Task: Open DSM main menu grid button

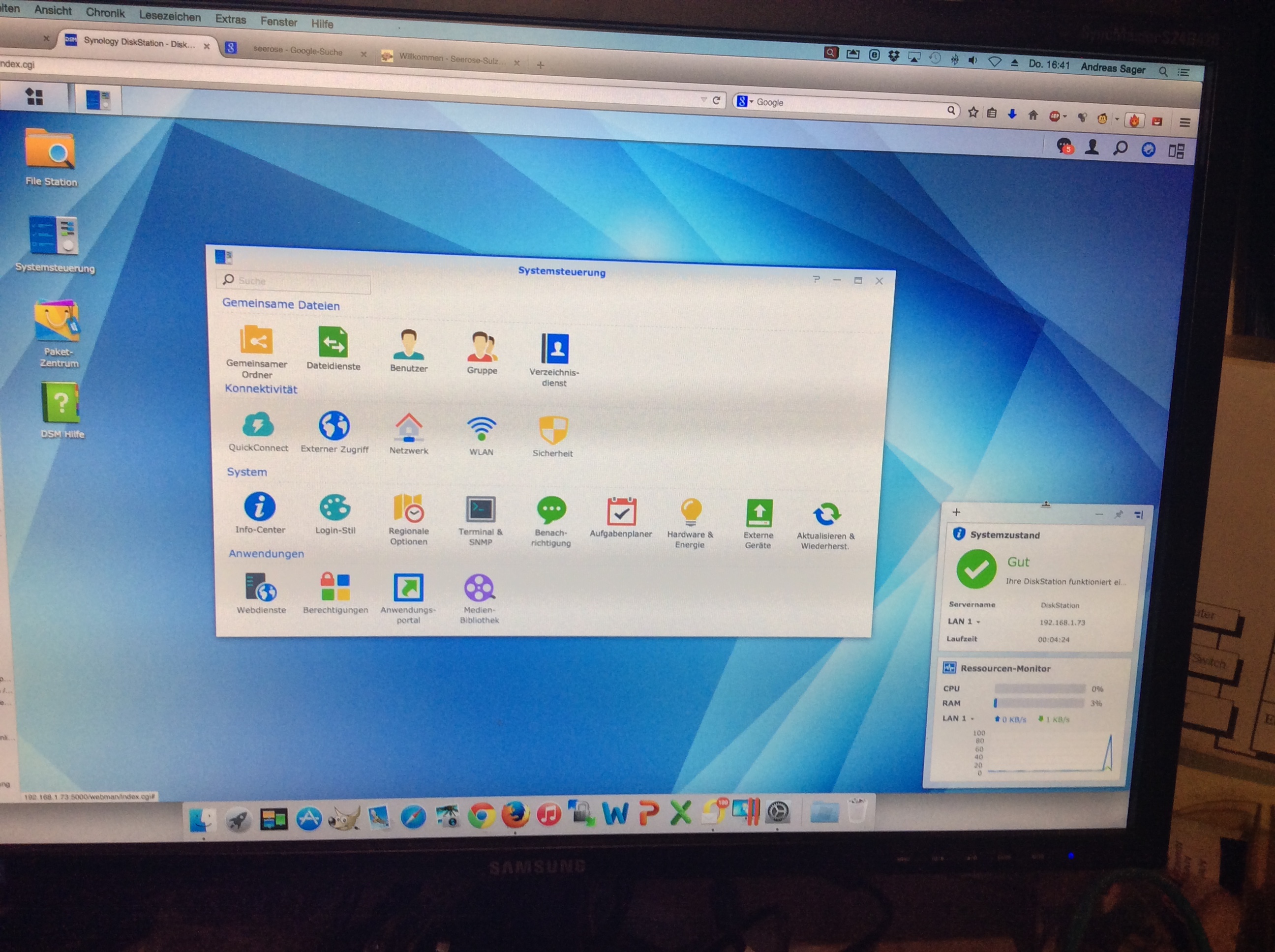Action: coord(34,97)
